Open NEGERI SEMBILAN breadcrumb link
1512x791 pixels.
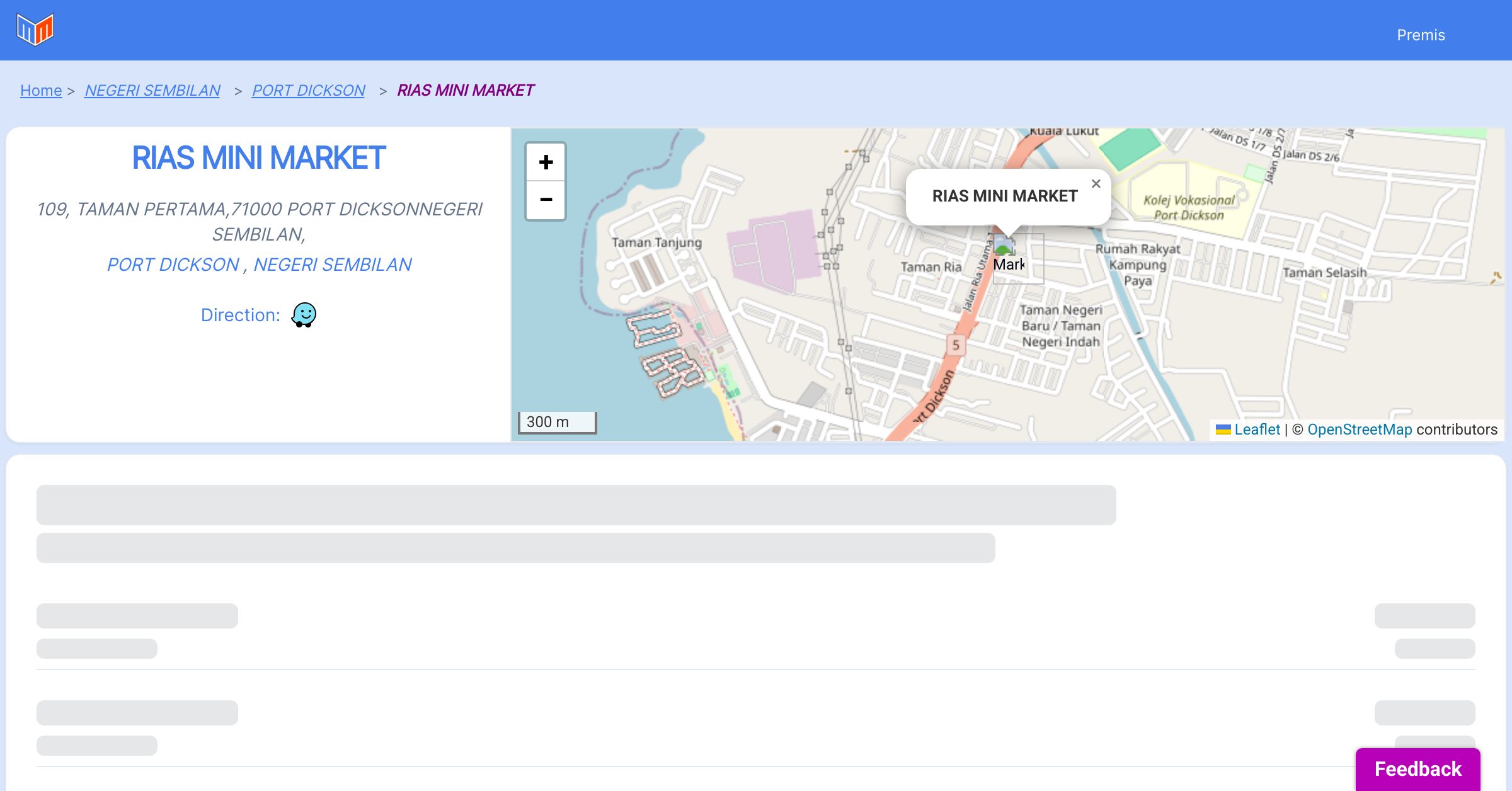(x=152, y=91)
